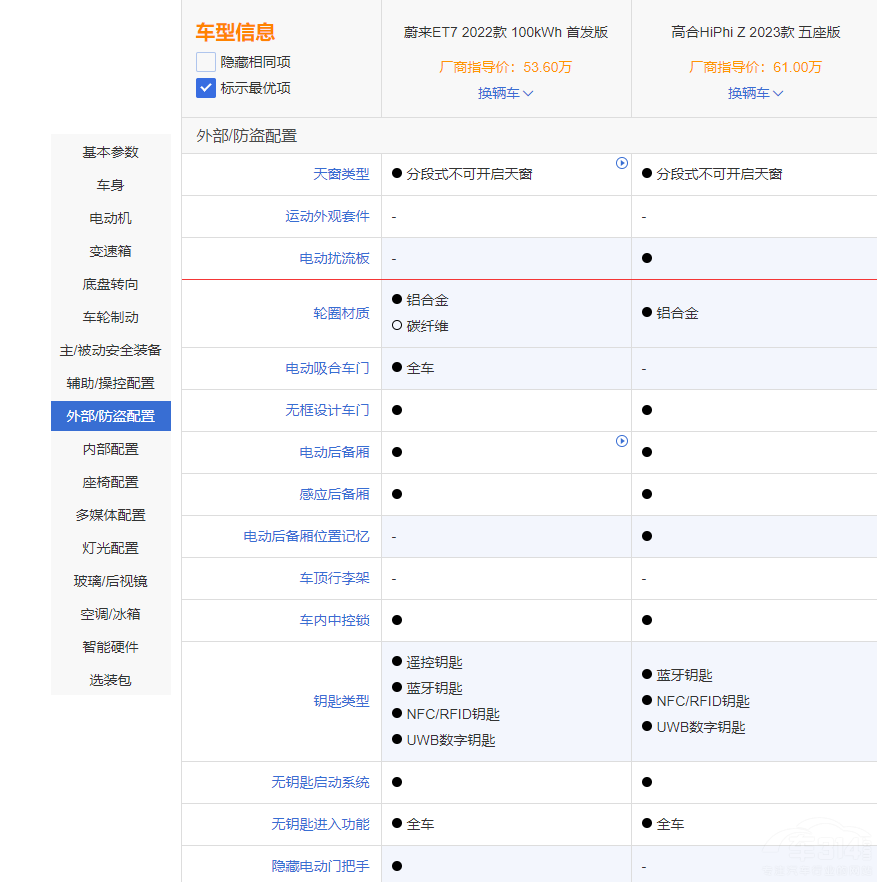The width and height of the screenshot is (877, 882).
Task: Open 换辆车 dropdown for 高合HiPhi Z
Action: [755, 93]
